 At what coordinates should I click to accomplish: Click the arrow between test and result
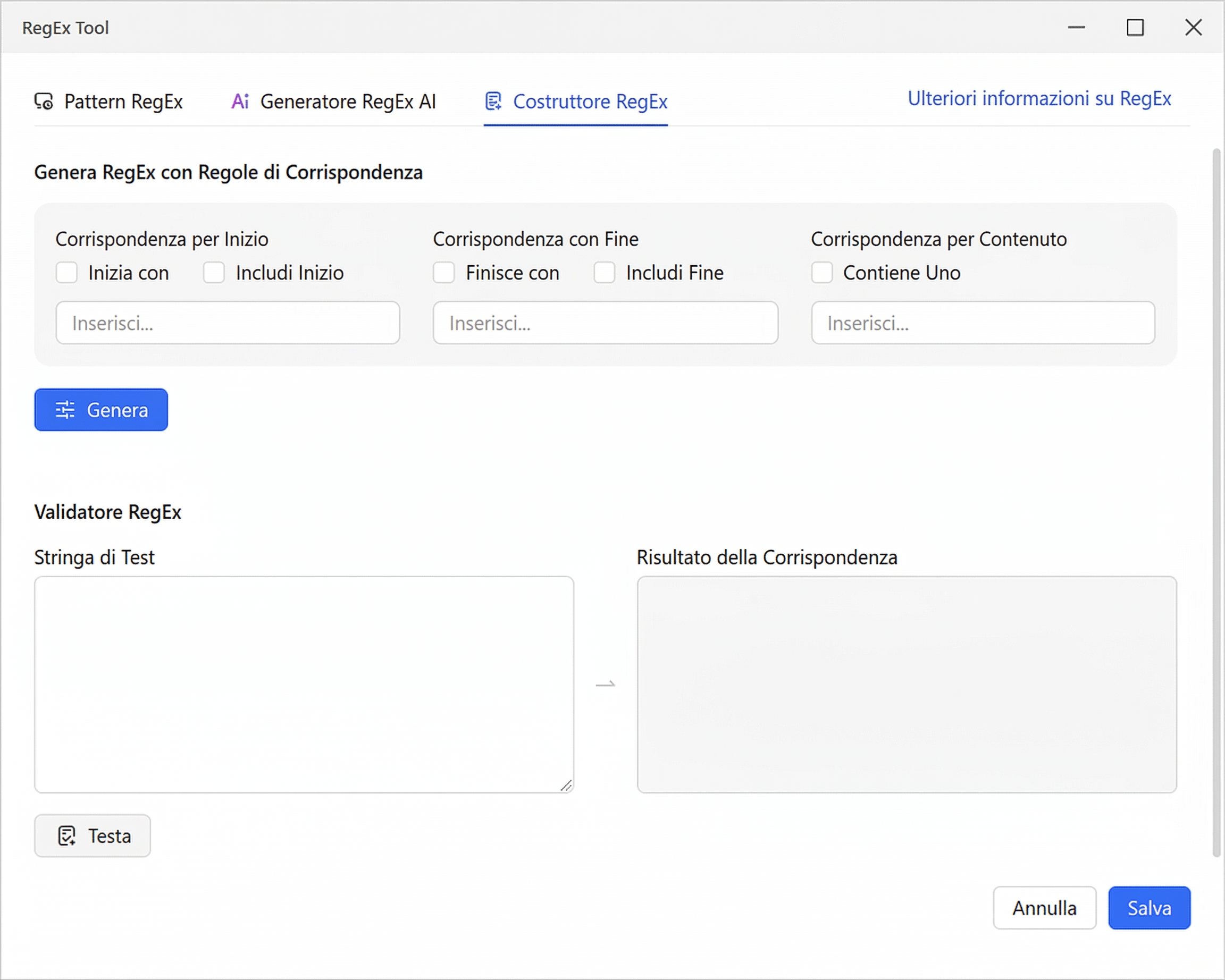point(605,684)
